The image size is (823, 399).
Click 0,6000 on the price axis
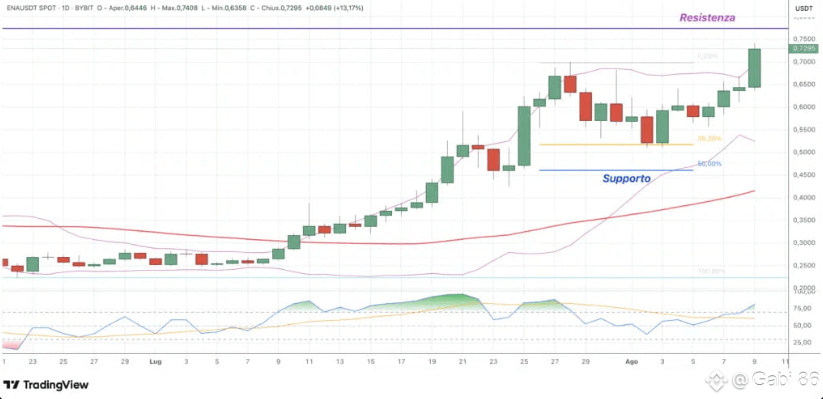804,107
